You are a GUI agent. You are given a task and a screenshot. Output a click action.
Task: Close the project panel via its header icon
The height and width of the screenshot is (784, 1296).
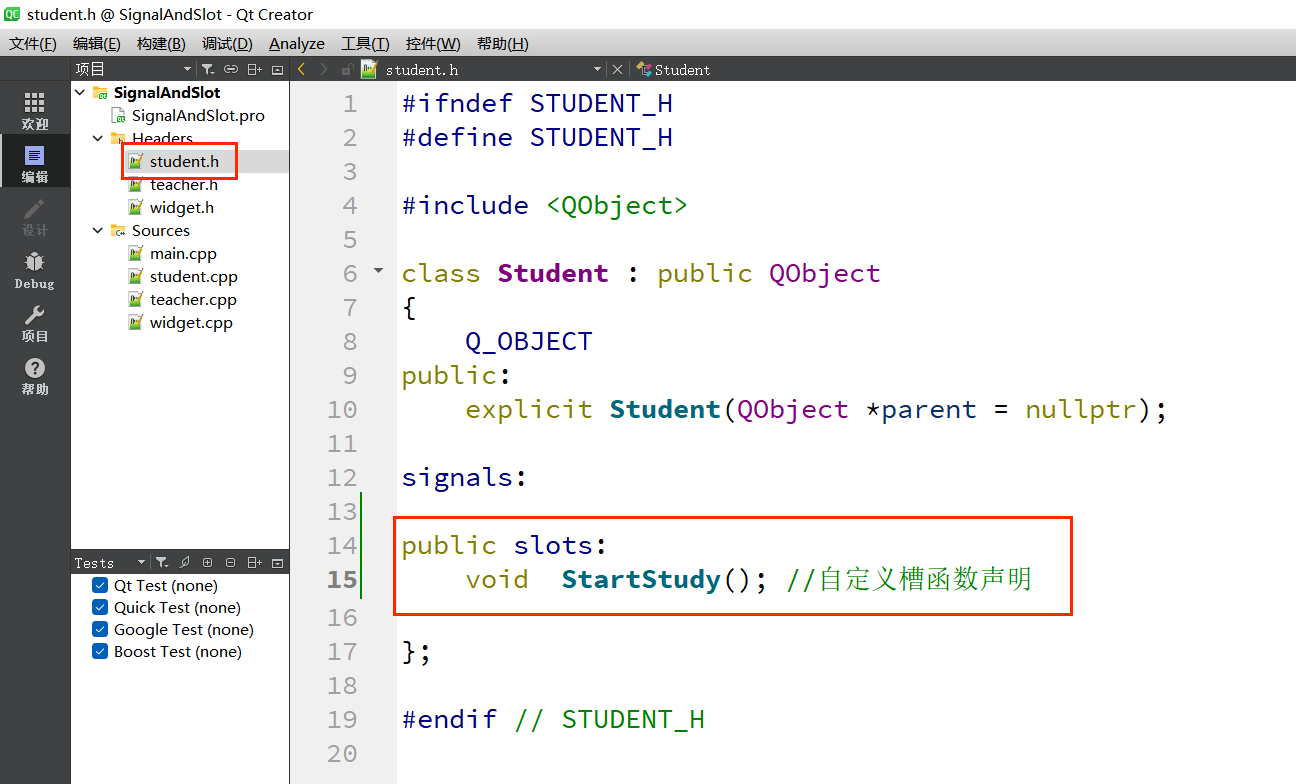point(277,69)
